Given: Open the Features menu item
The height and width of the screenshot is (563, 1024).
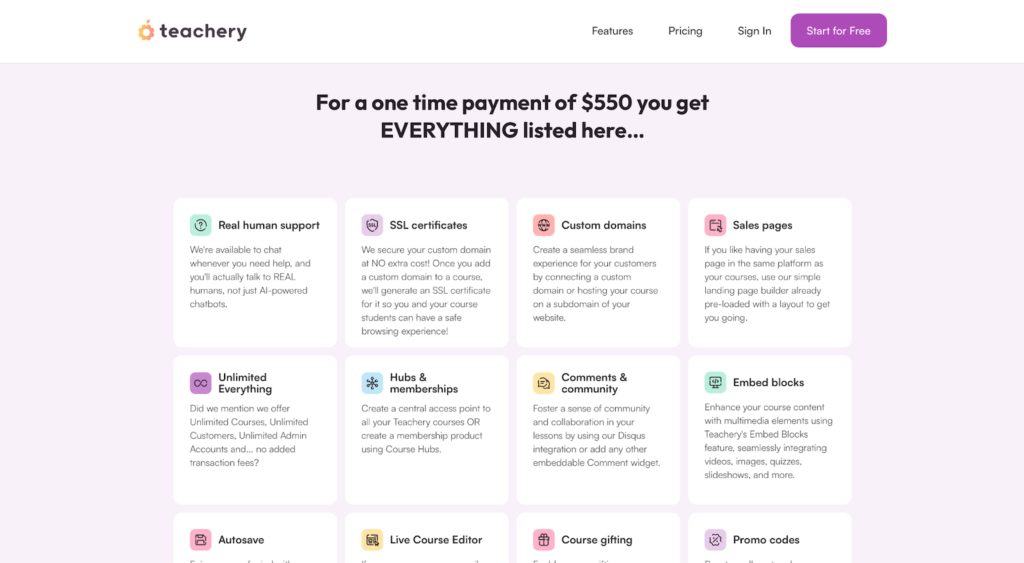Looking at the screenshot, I should tap(612, 31).
